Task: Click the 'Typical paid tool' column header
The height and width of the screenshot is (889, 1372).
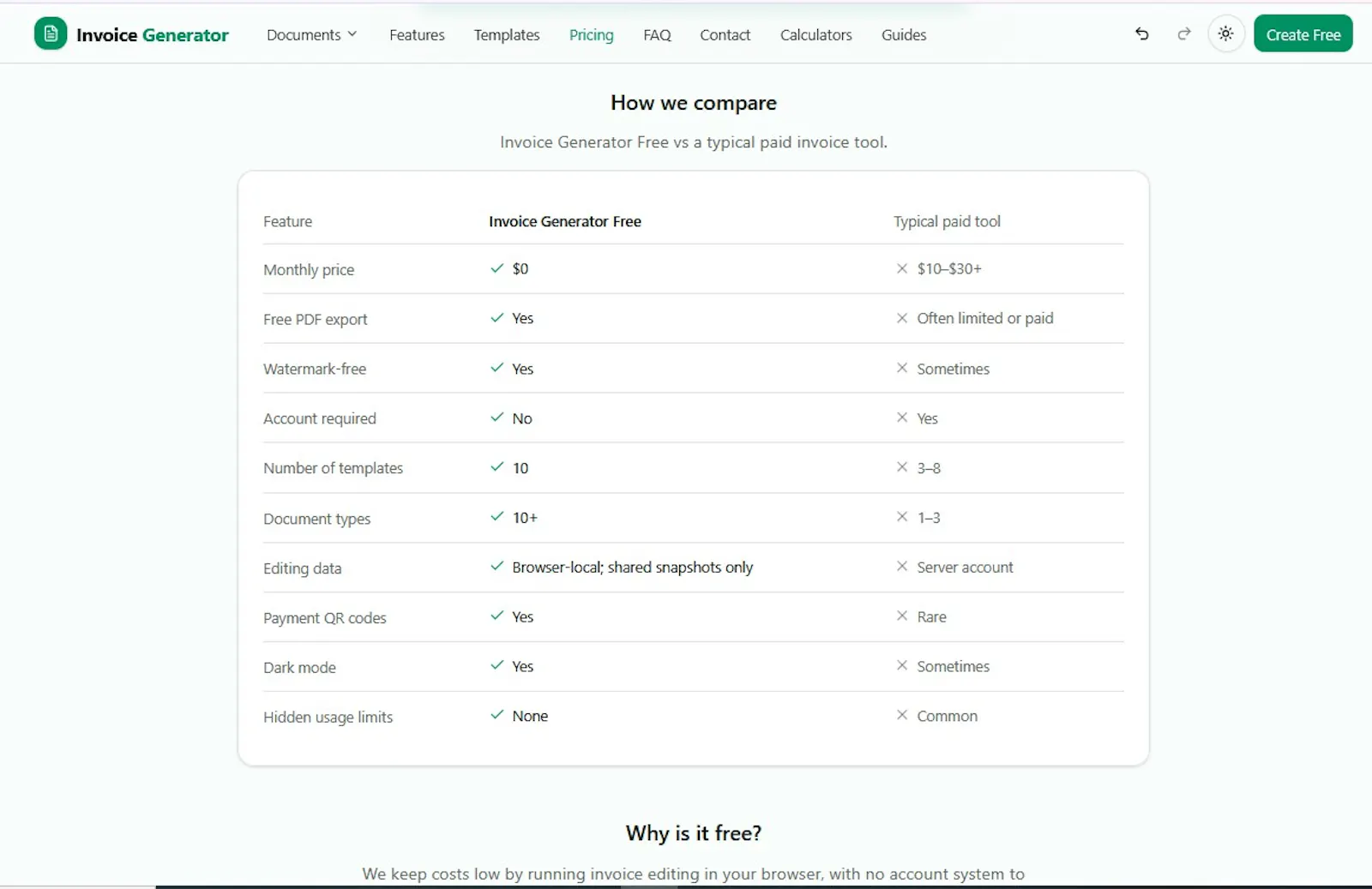Action: pos(947,221)
